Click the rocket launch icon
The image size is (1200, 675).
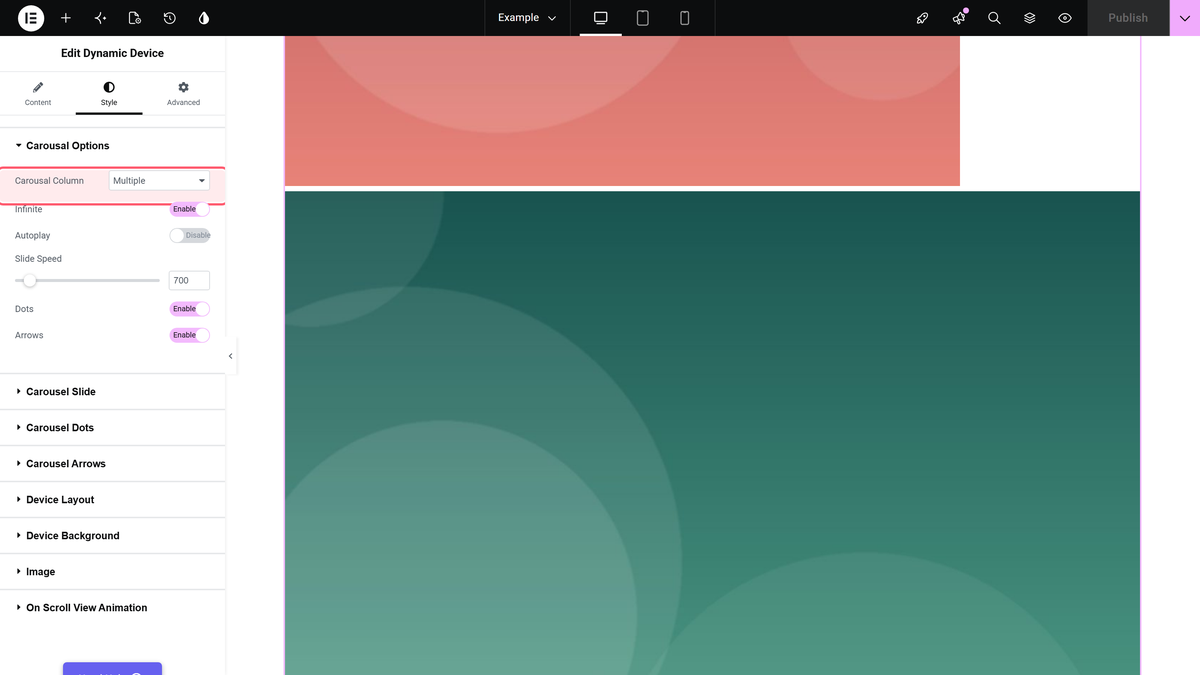(923, 18)
